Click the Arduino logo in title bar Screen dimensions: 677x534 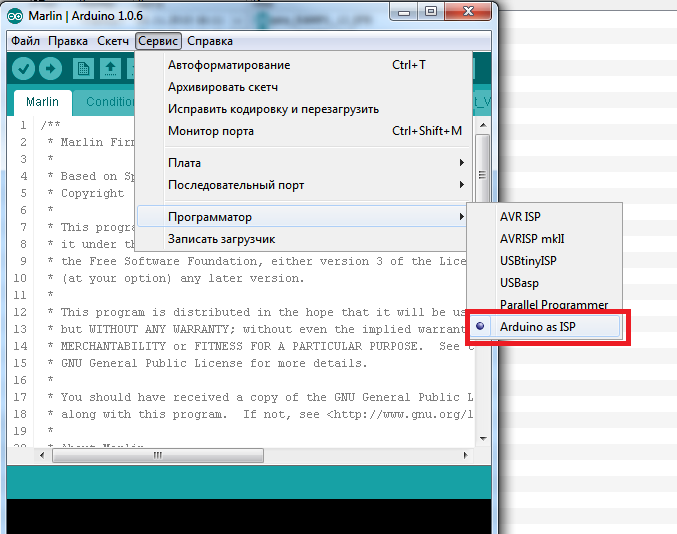tap(15, 16)
